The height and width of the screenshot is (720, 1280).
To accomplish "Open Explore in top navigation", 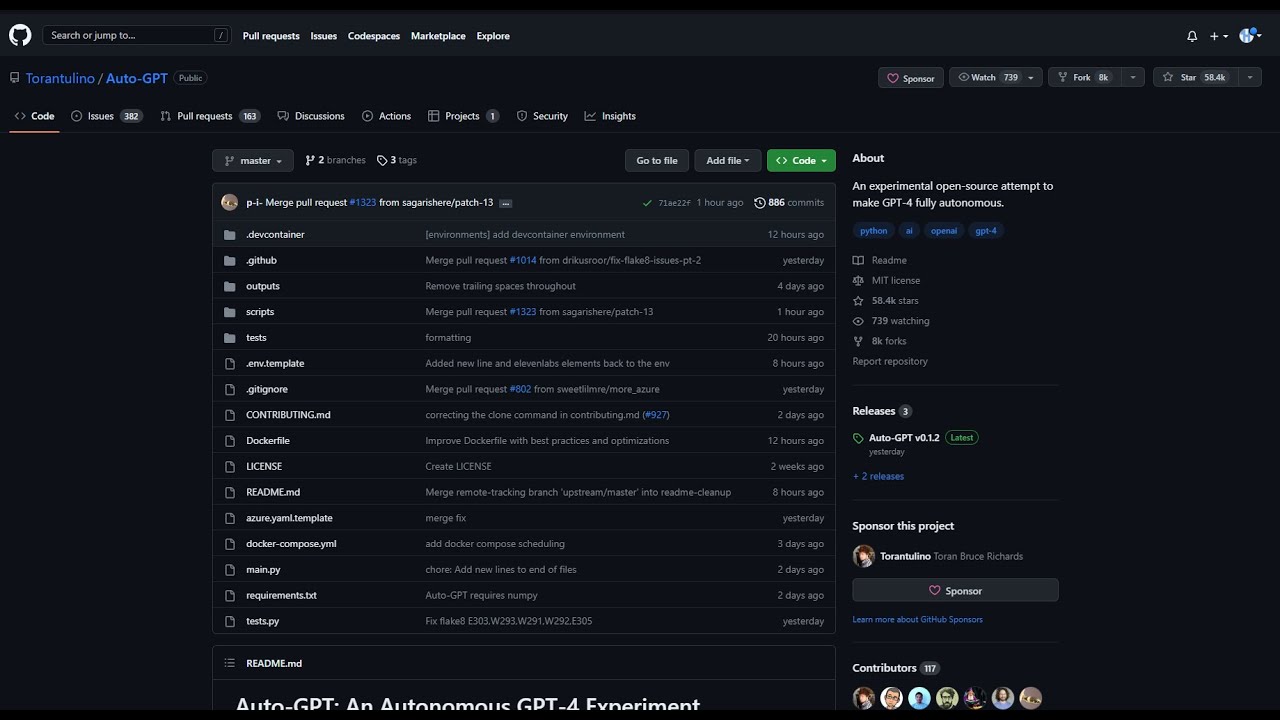I will (x=493, y=36).
